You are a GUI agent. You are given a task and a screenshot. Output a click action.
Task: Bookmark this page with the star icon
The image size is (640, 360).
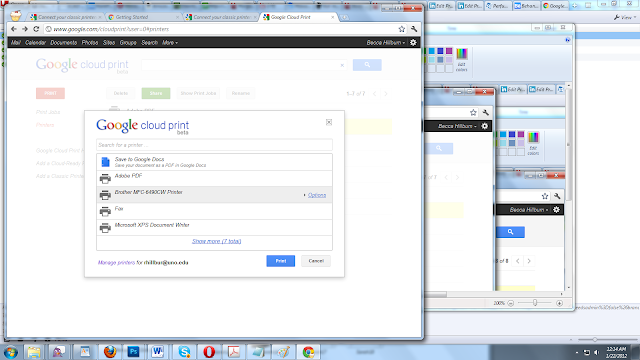click(402, 29)
